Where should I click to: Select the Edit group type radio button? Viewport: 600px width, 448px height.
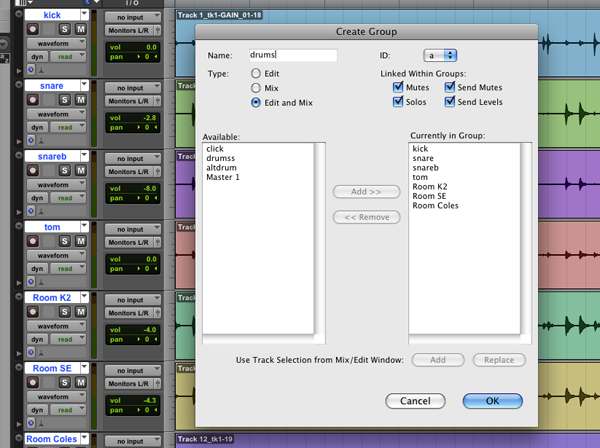pyautogui.click(x=257, y=74)
